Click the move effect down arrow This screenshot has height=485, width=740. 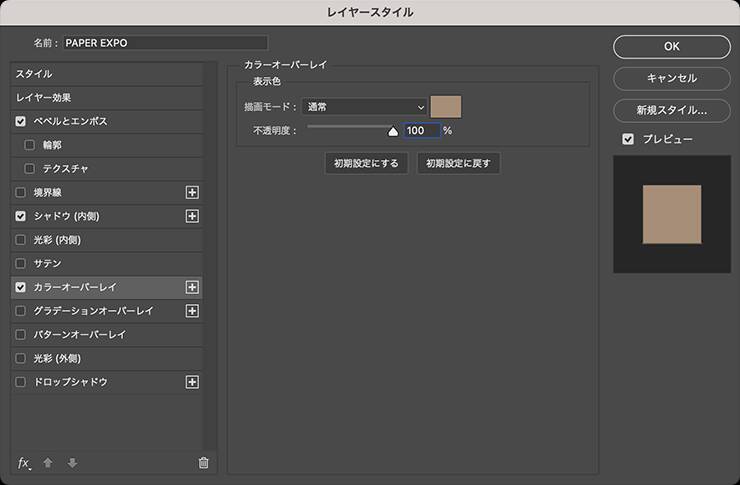(71, 462)
